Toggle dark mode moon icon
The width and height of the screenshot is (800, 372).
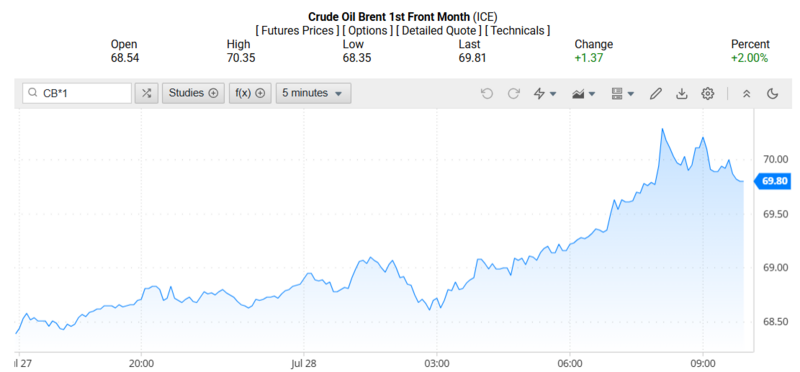pos(772,93)
